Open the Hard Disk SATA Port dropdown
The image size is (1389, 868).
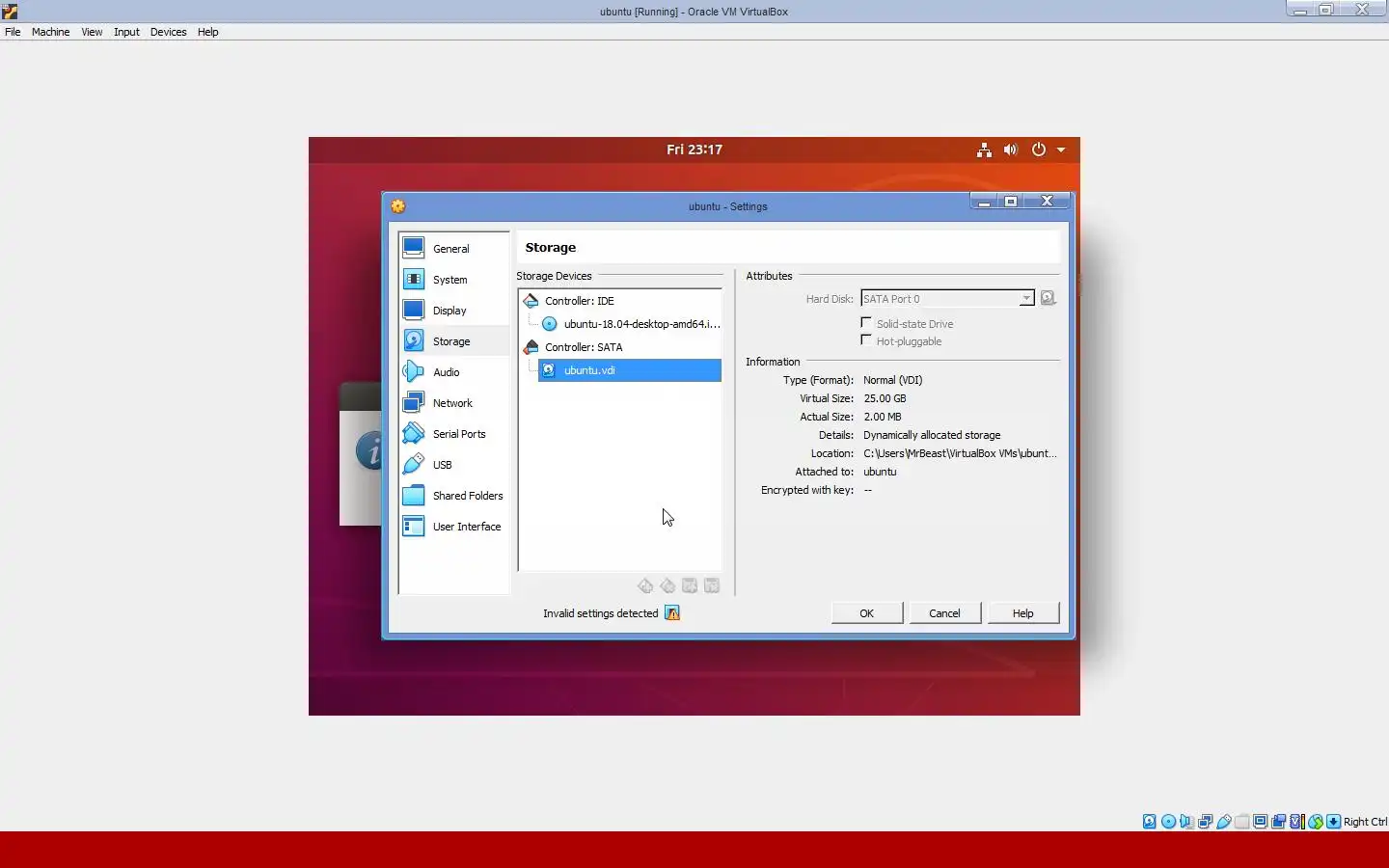[x=948, y=299]
